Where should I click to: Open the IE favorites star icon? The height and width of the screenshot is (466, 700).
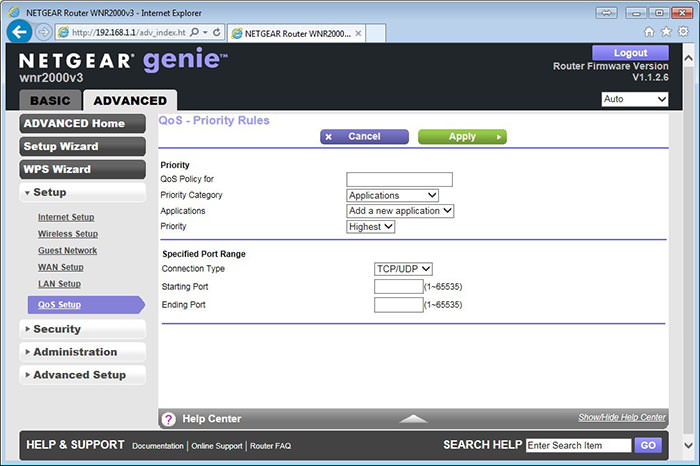click(666, 32)
